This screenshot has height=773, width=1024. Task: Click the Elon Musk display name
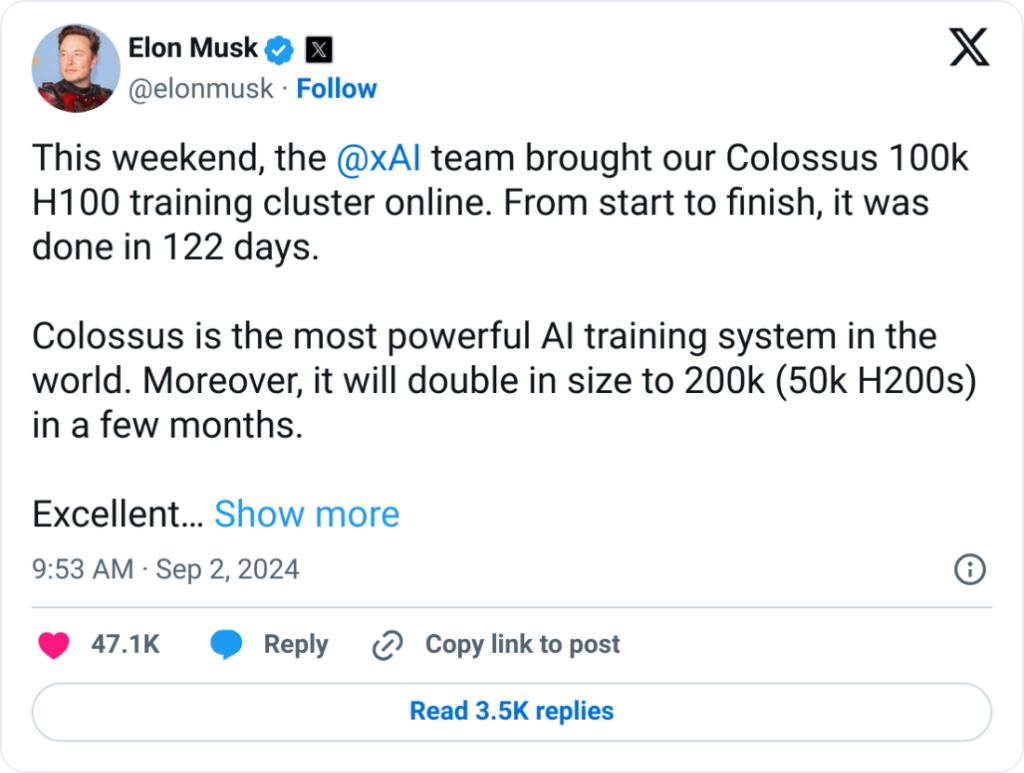(x=194, y=47)
